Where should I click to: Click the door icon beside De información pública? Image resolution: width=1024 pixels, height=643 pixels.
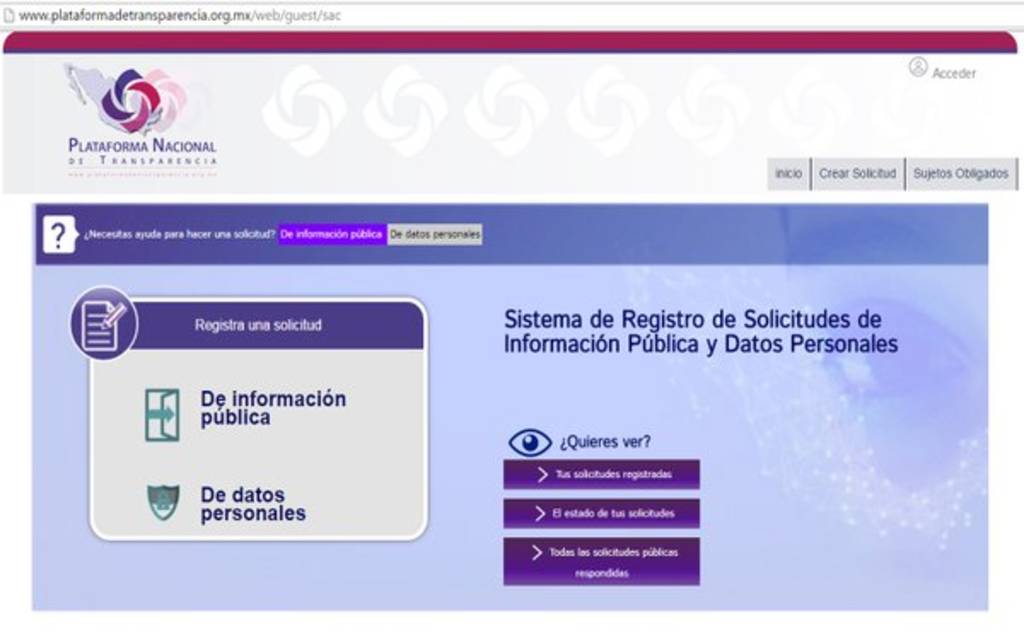pyautogui.click(x=162, y=415)
